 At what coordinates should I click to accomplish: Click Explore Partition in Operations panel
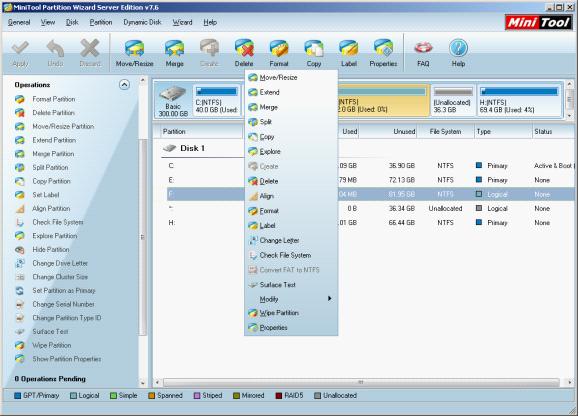pos(55,236)
